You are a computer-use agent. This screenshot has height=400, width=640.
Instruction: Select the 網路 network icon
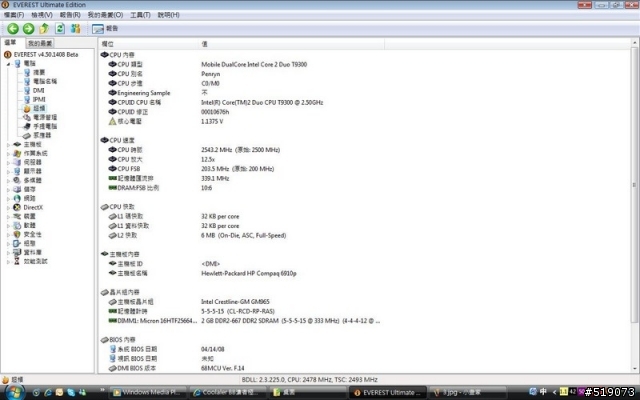(17, 198)
